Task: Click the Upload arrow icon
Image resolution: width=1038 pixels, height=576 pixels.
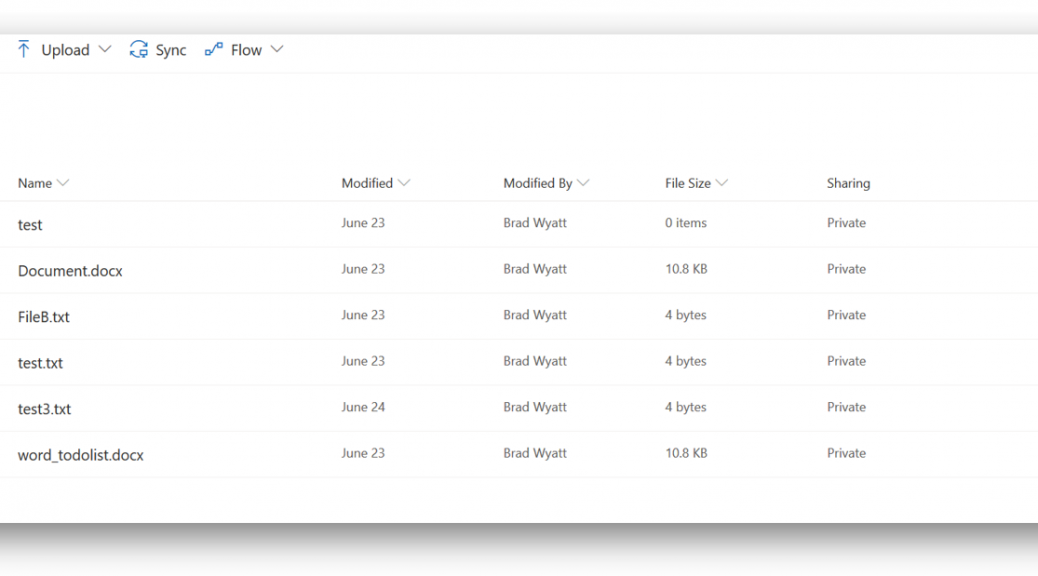Action: pyautogui.click(x=24, y=49)
